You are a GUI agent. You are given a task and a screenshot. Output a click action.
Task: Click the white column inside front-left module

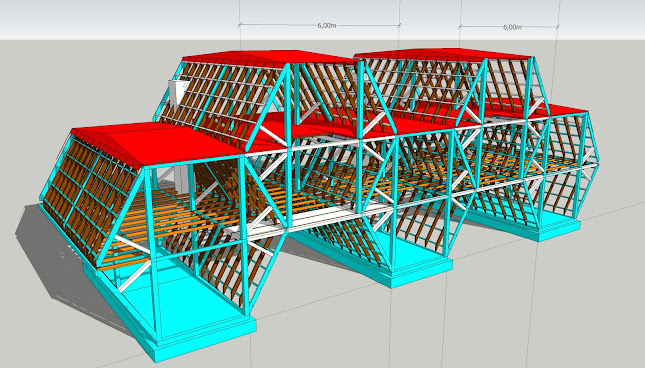(181, 178)
